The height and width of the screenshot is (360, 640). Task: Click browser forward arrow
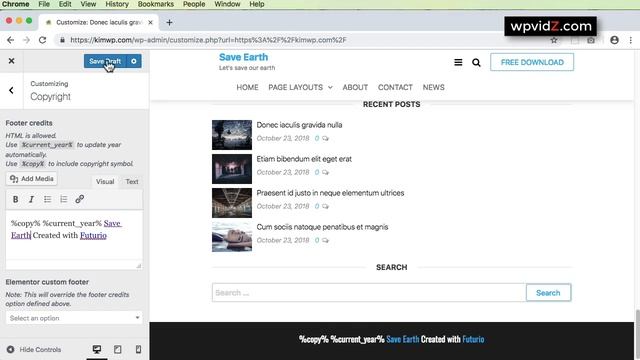(27, 40)
